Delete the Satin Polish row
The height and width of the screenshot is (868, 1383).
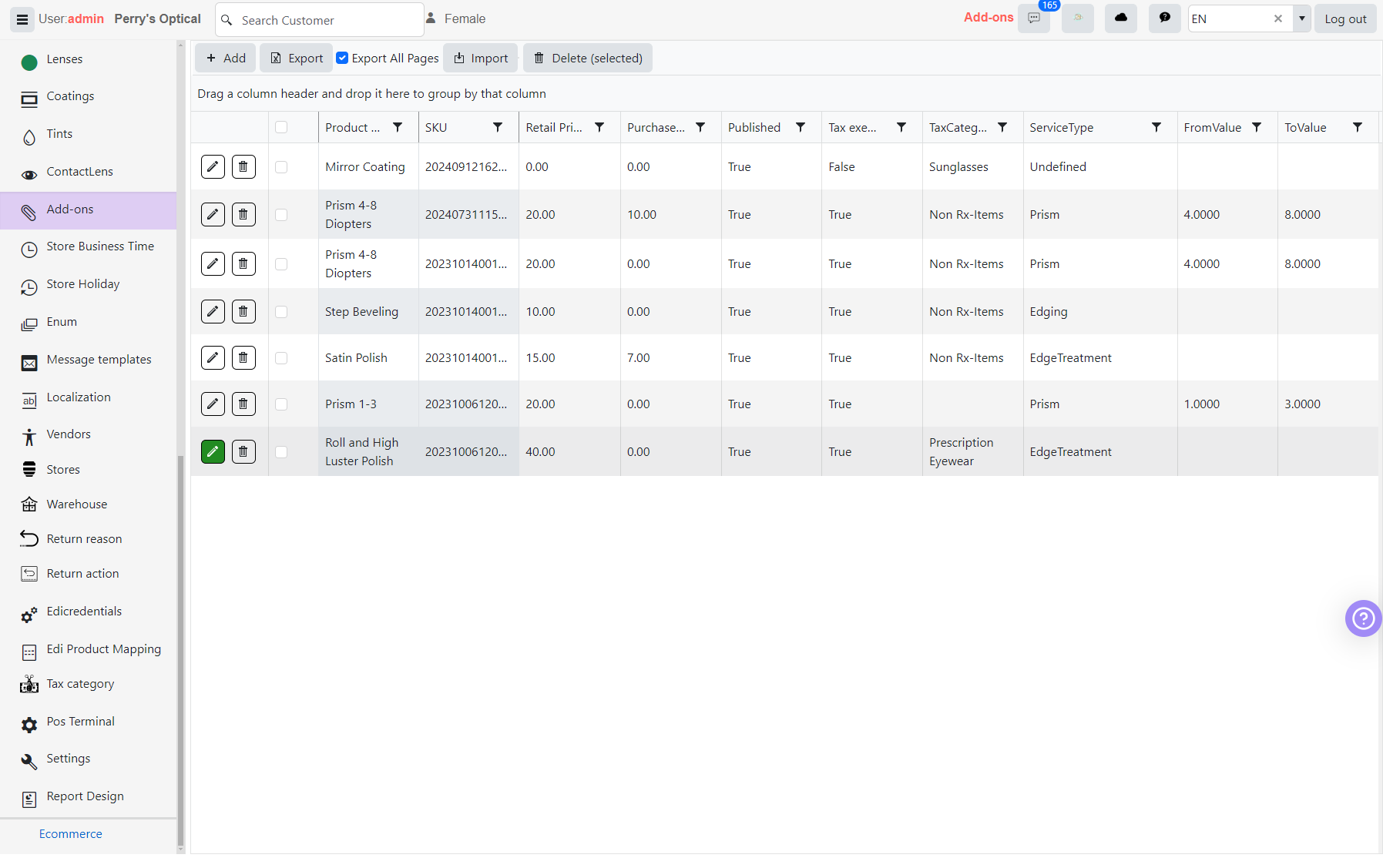pyautogui.click(x=243, y=357)
